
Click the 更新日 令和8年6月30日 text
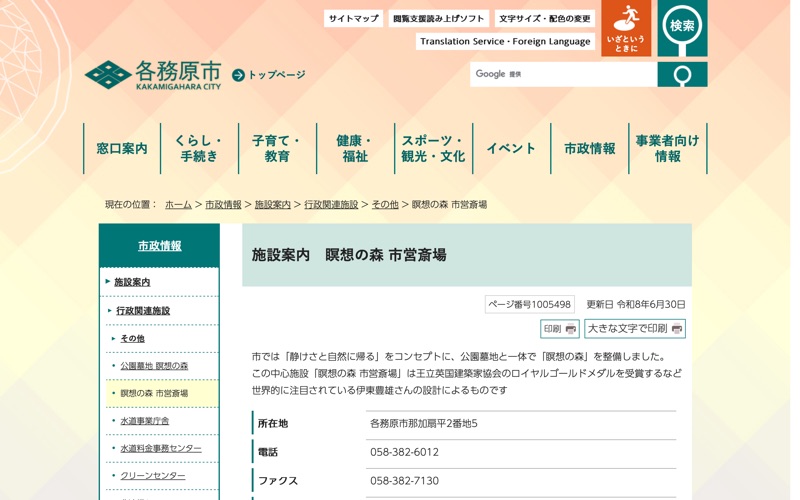click(x=636, y=305)
